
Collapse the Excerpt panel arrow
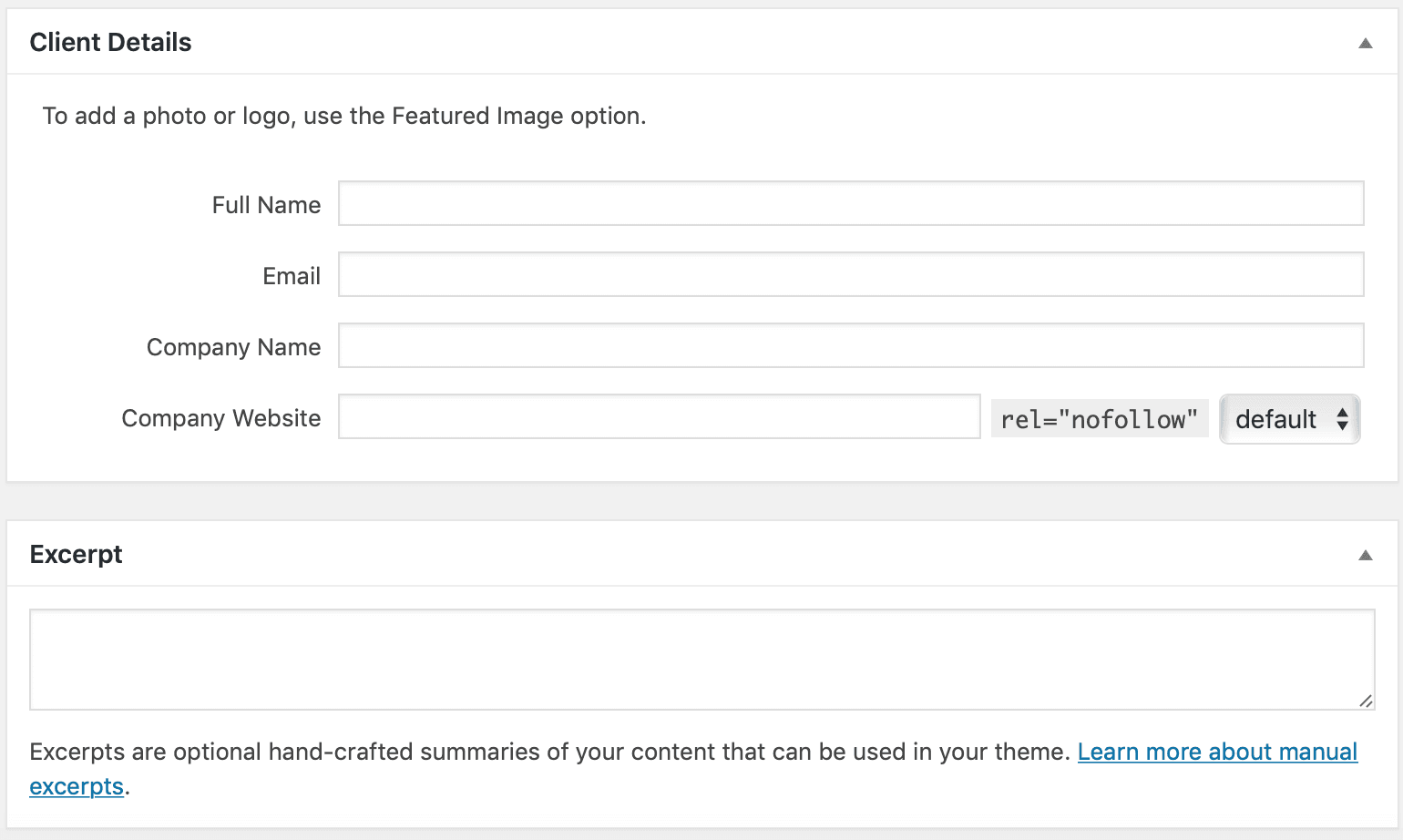[x=1365, y=555]
